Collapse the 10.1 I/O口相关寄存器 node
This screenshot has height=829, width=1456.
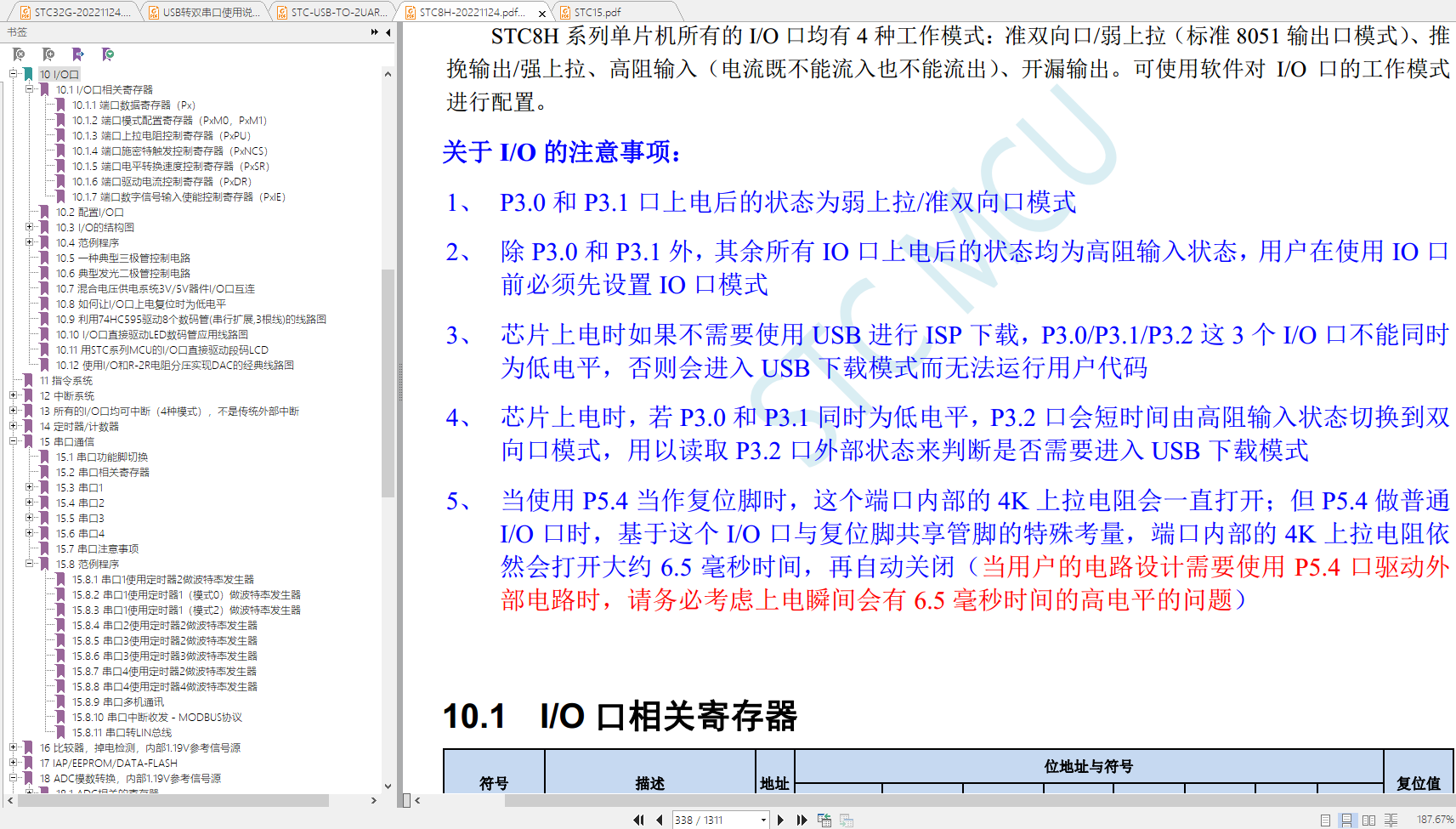tap(30, 89)
